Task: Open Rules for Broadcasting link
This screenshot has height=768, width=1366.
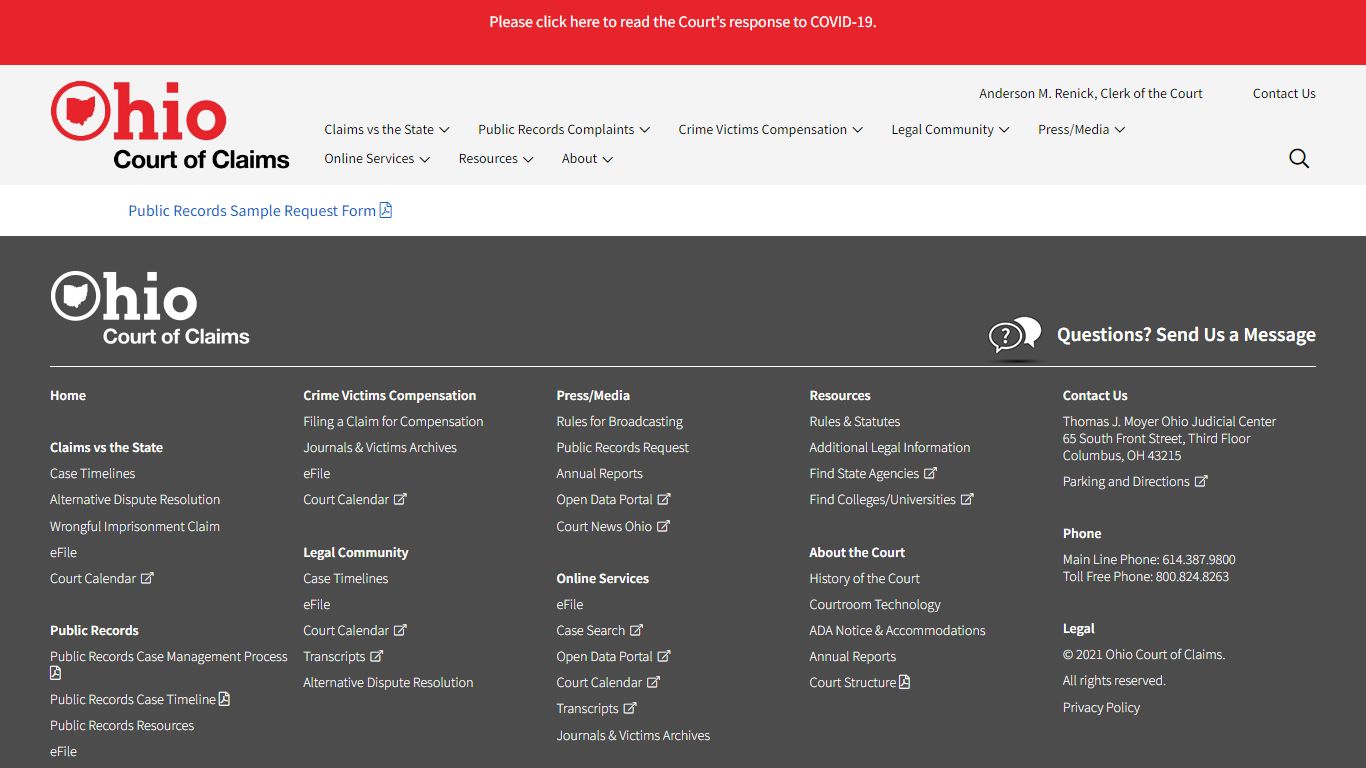Action: click(620, 421)
